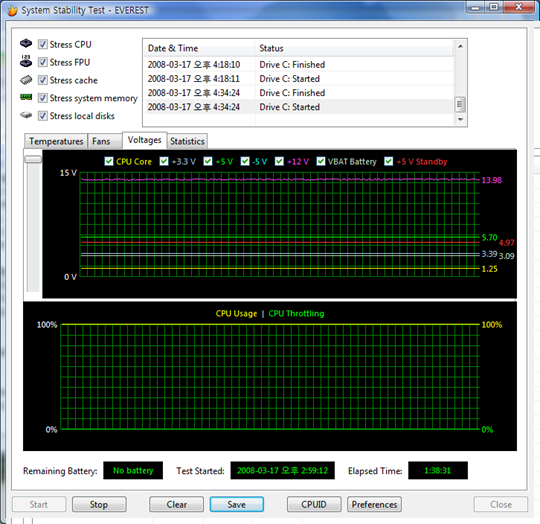Open Preferences
This screenshot has width=540, height=524.
coord(374,504)
